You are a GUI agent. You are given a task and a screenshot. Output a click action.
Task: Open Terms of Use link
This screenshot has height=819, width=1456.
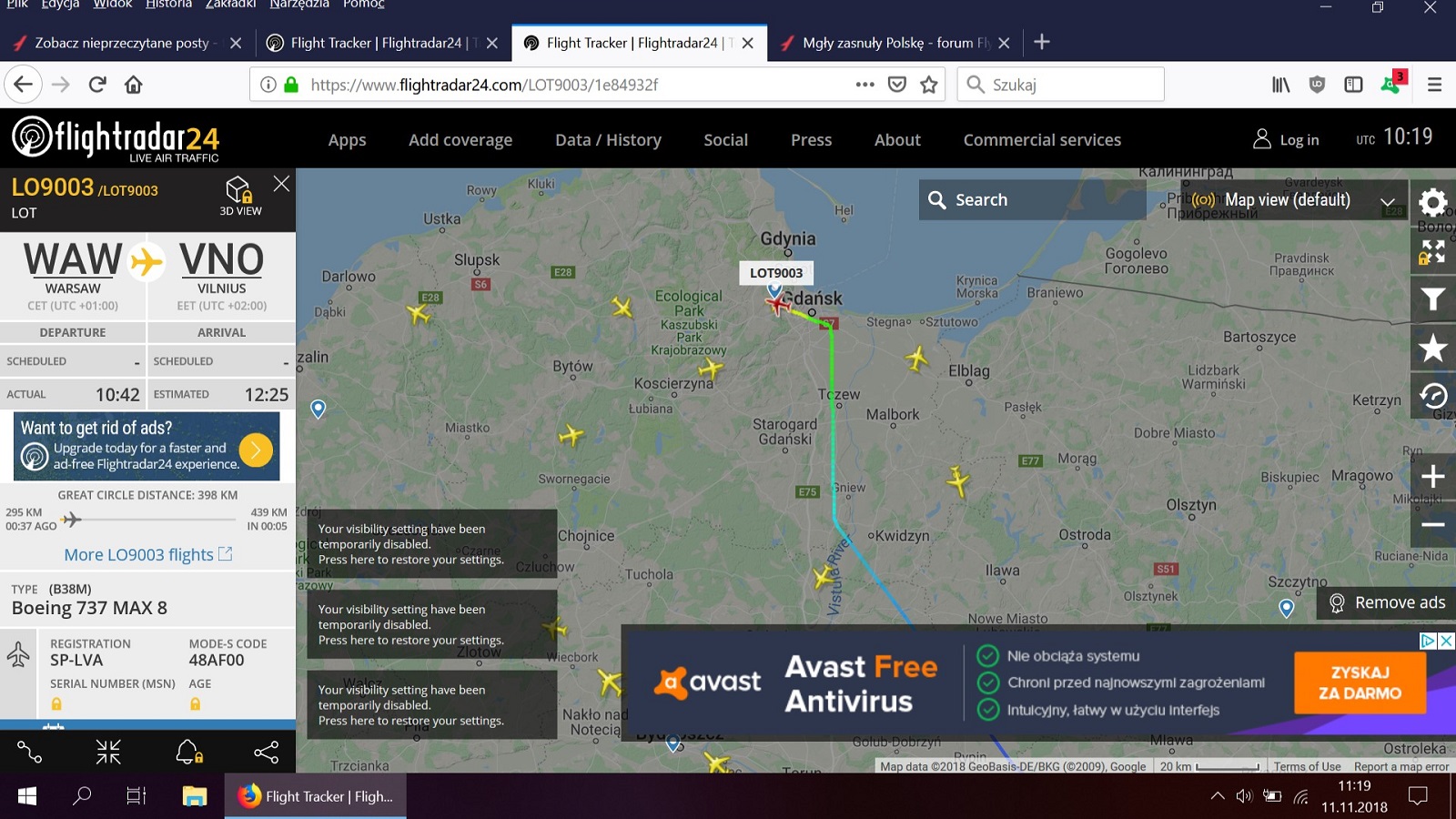tap(1307, 766)
